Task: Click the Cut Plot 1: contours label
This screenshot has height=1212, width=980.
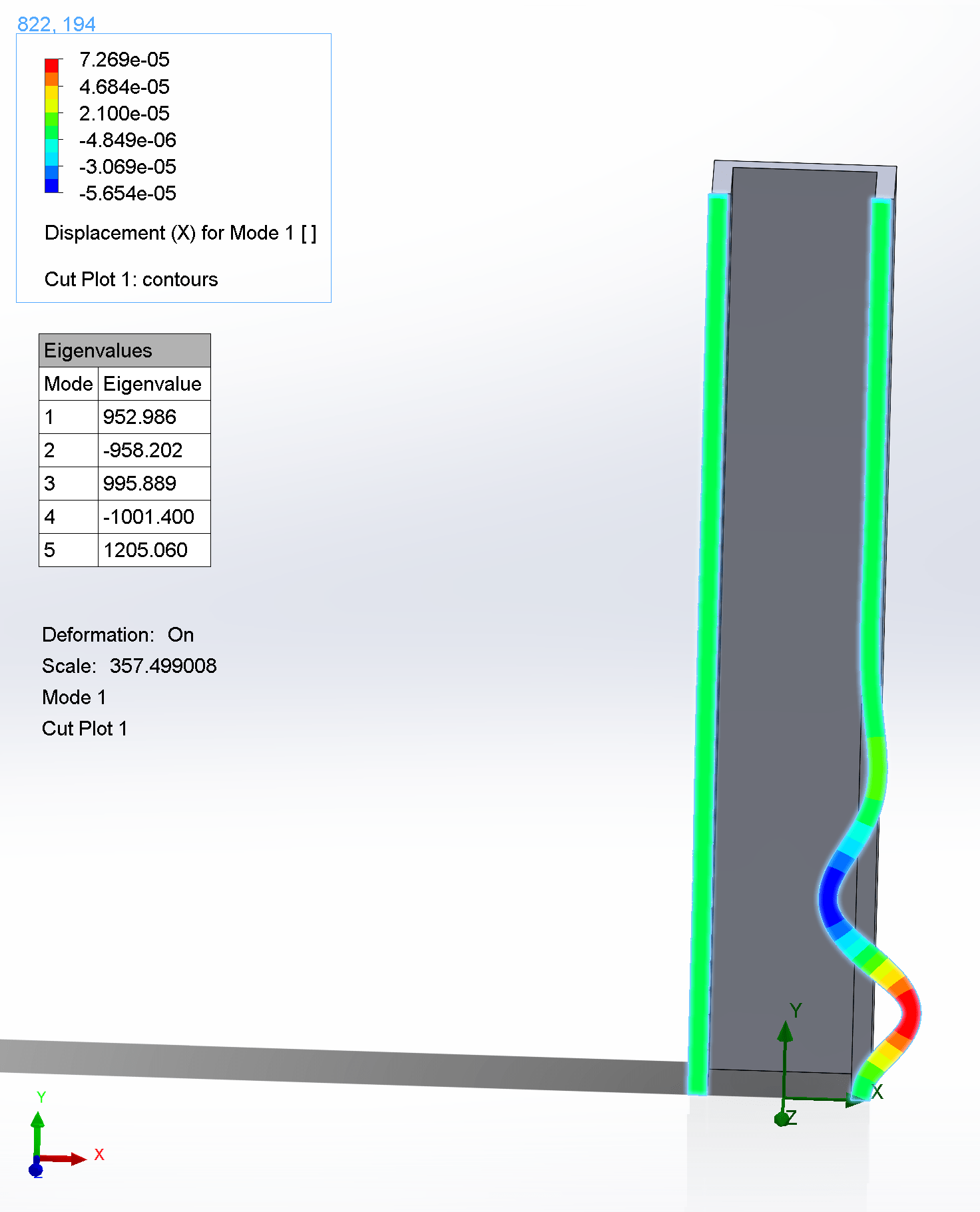Action: 131,280
